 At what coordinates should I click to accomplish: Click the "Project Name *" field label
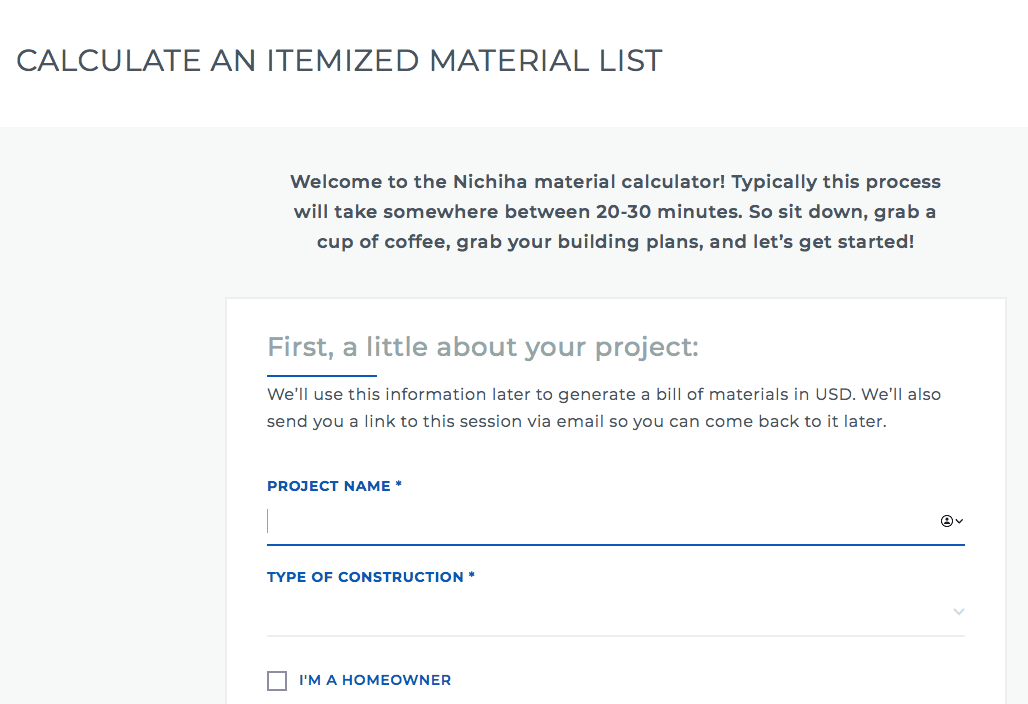point(334,486)
